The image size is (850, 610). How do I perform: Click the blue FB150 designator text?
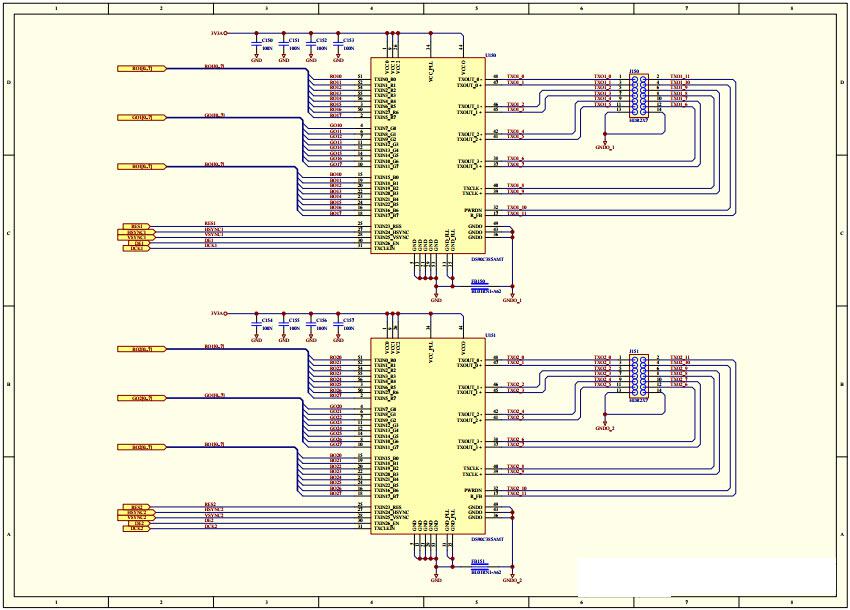click(479, 281)
